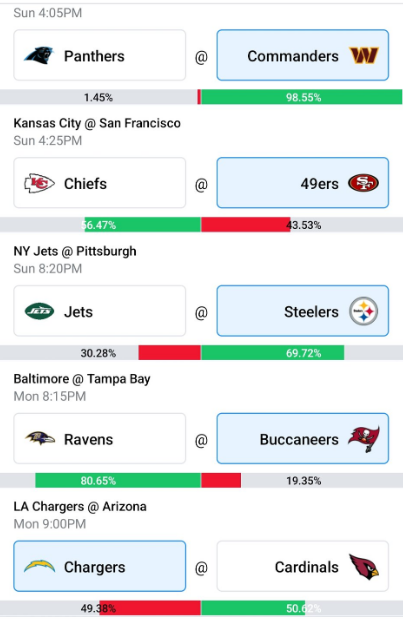Click the Panthers team logo
403x619 pixels.
click(39, 55)
